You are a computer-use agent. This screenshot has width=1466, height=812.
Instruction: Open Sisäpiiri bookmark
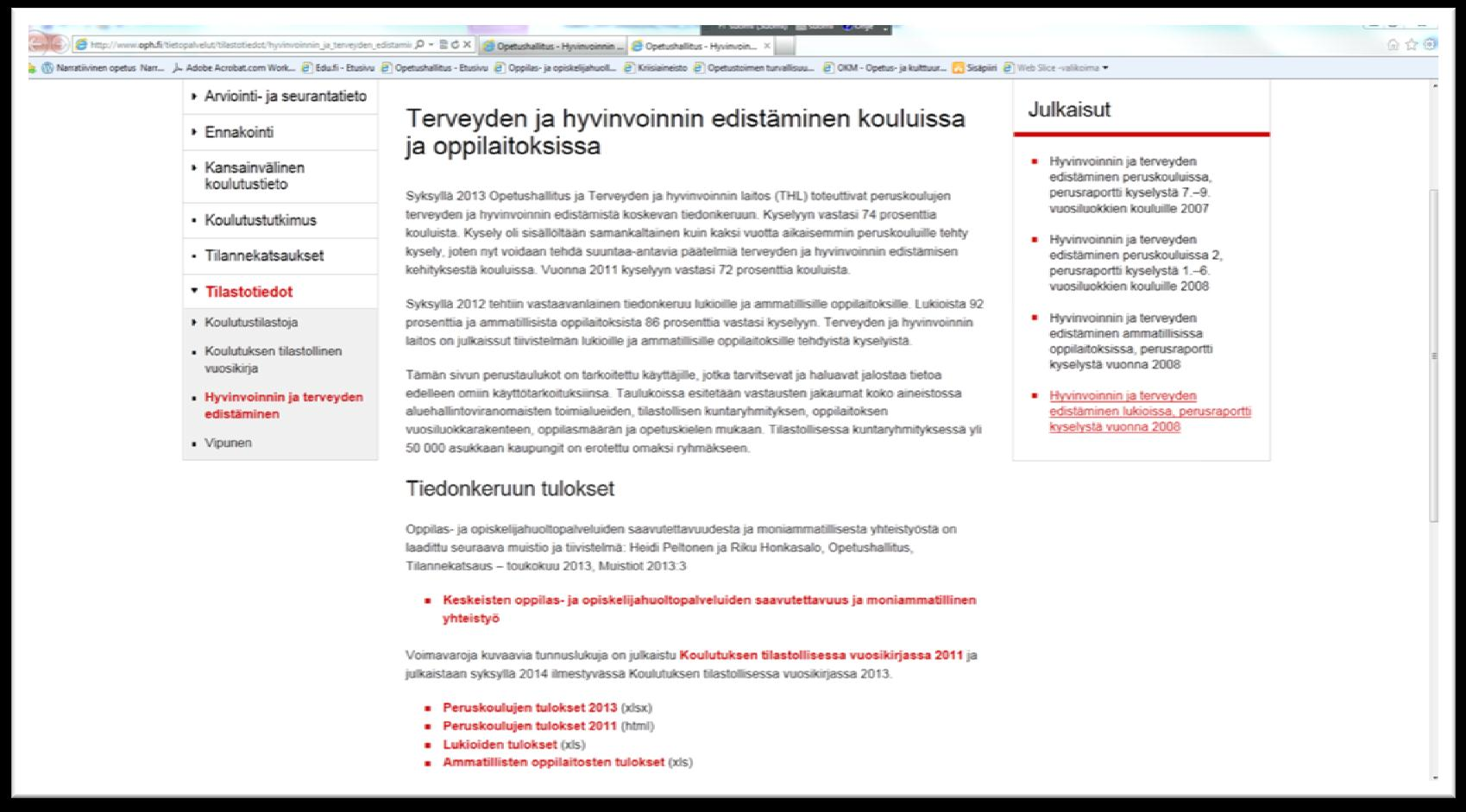point(974,68)
